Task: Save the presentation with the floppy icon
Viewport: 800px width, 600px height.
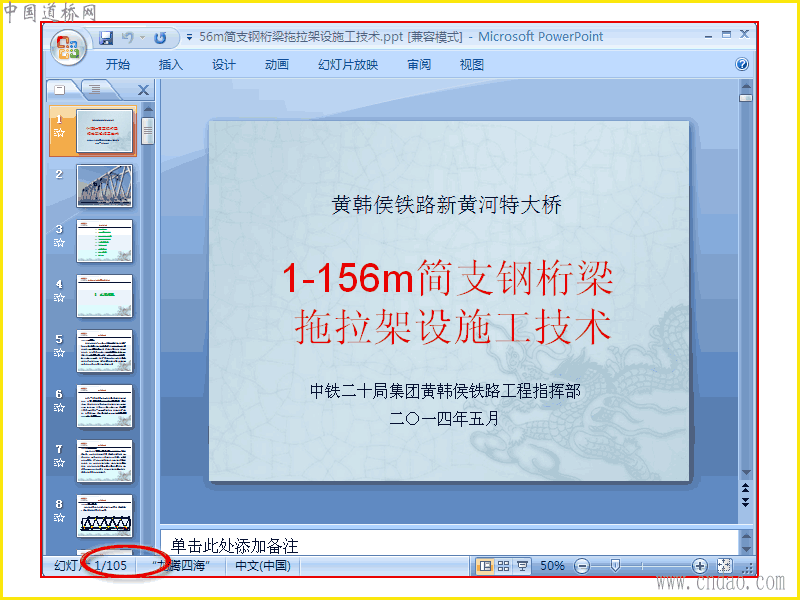Action: coord(106,37)
